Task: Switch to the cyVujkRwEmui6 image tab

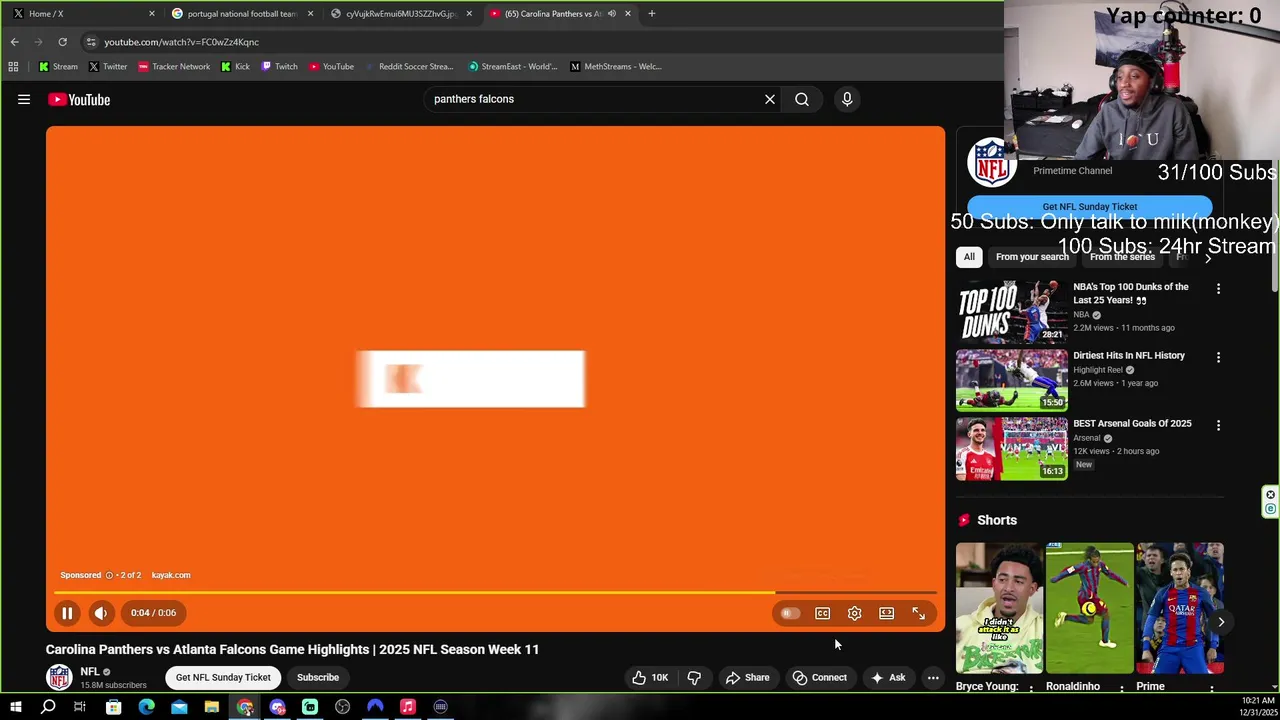Action: [400, 14]
